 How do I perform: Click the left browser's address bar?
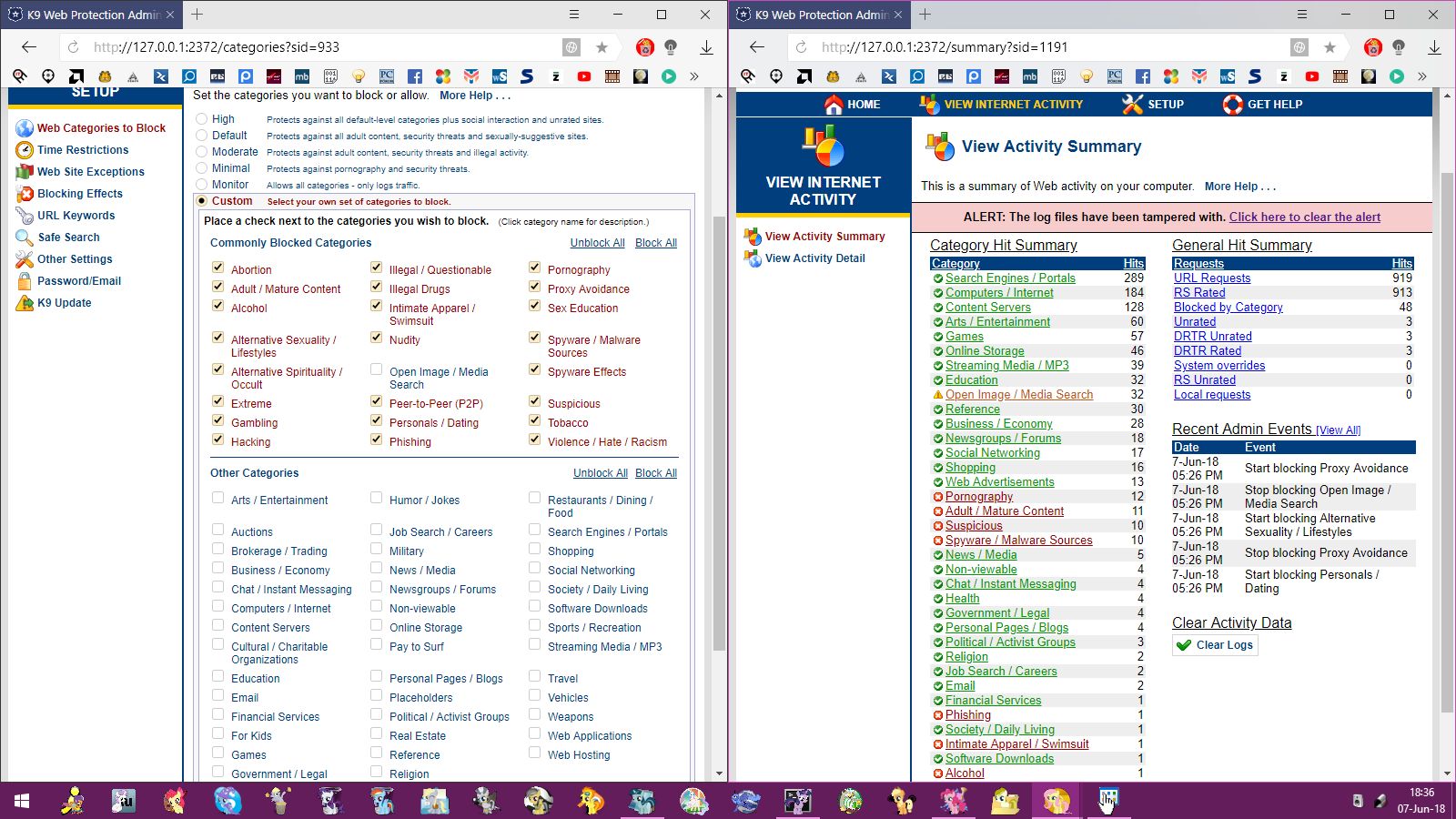tap(318, 47)
